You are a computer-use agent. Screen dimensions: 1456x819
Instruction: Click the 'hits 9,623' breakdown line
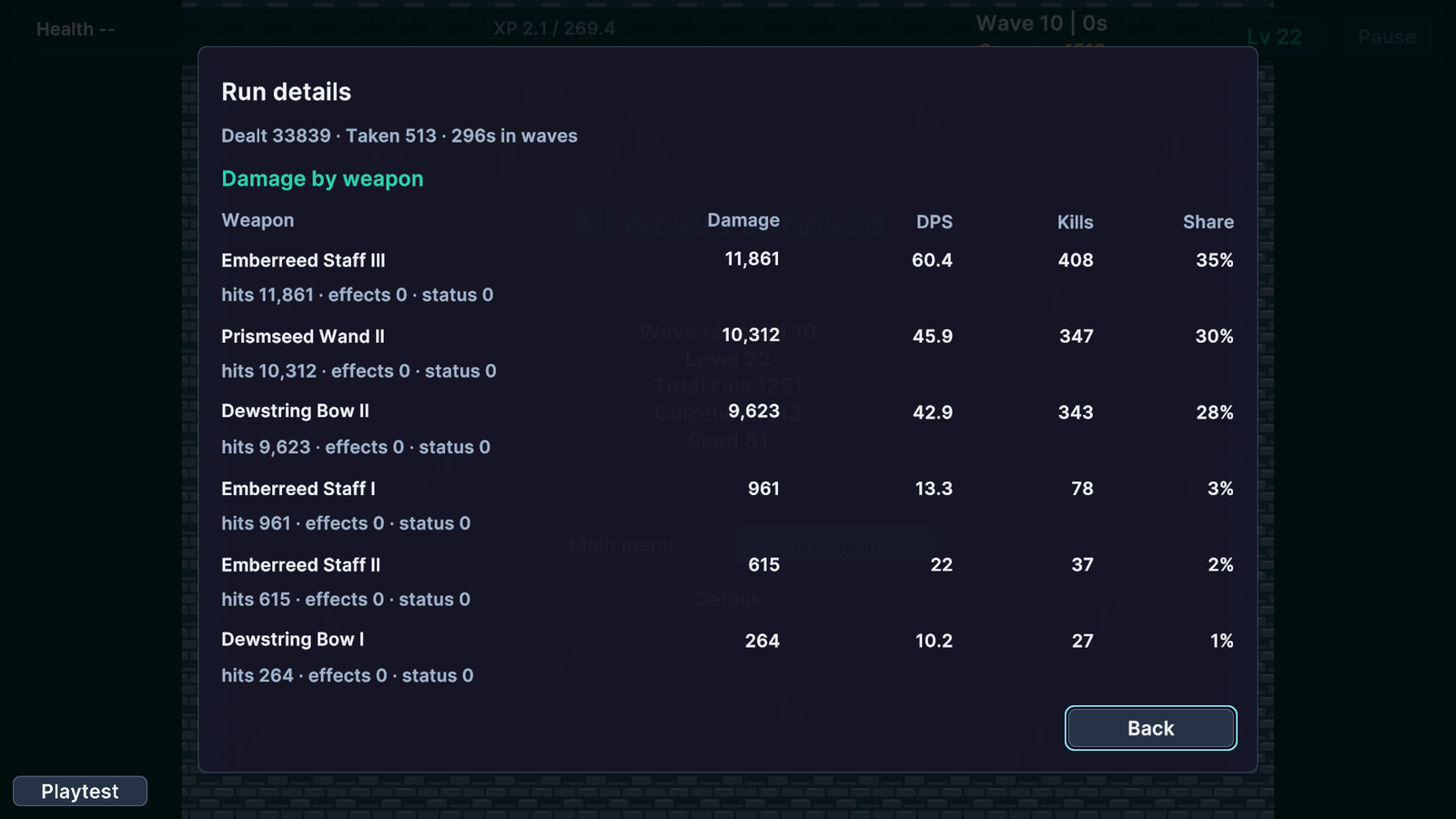coord(356,447)
